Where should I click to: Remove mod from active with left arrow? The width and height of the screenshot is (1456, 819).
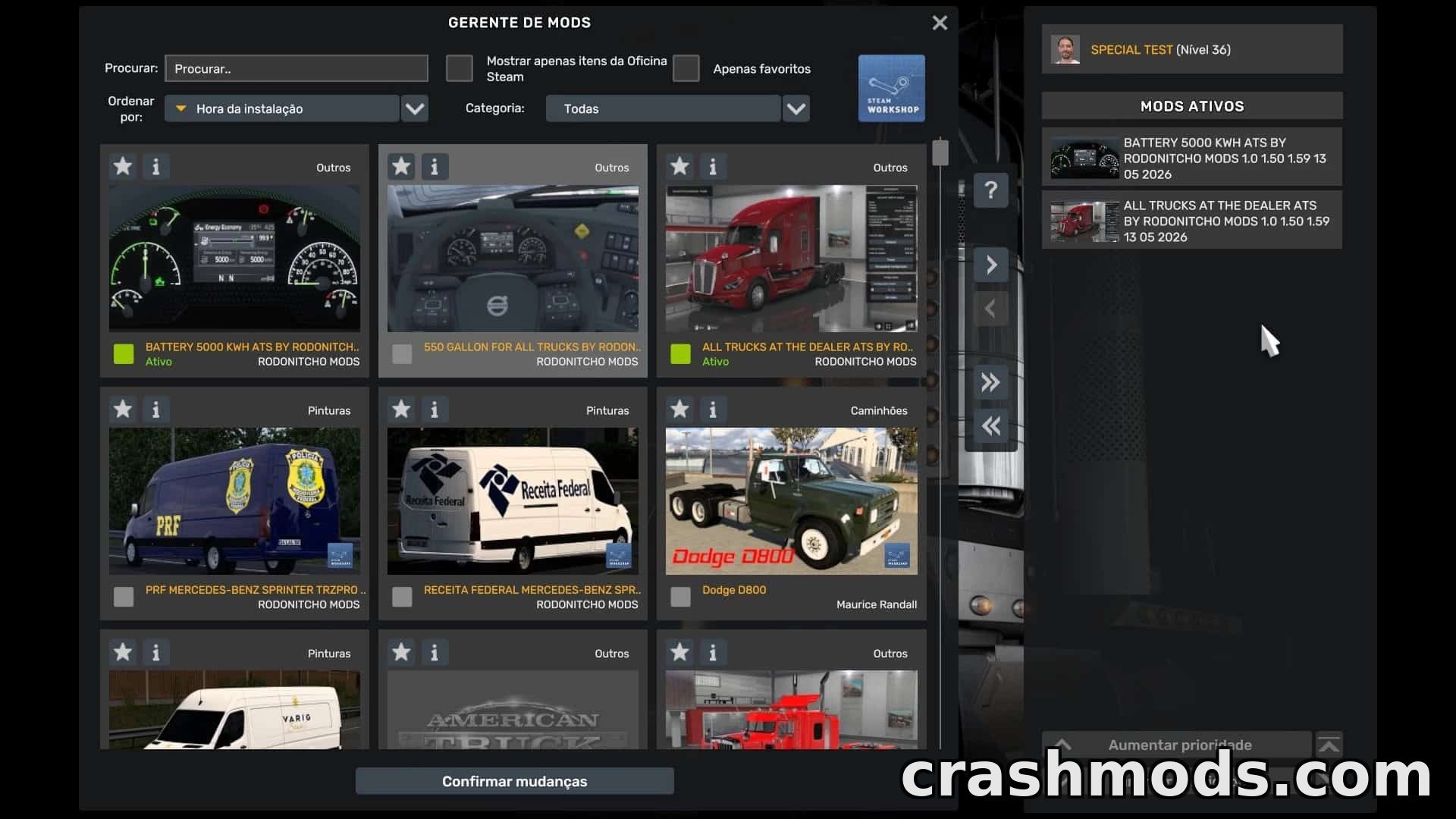(990, 309)
